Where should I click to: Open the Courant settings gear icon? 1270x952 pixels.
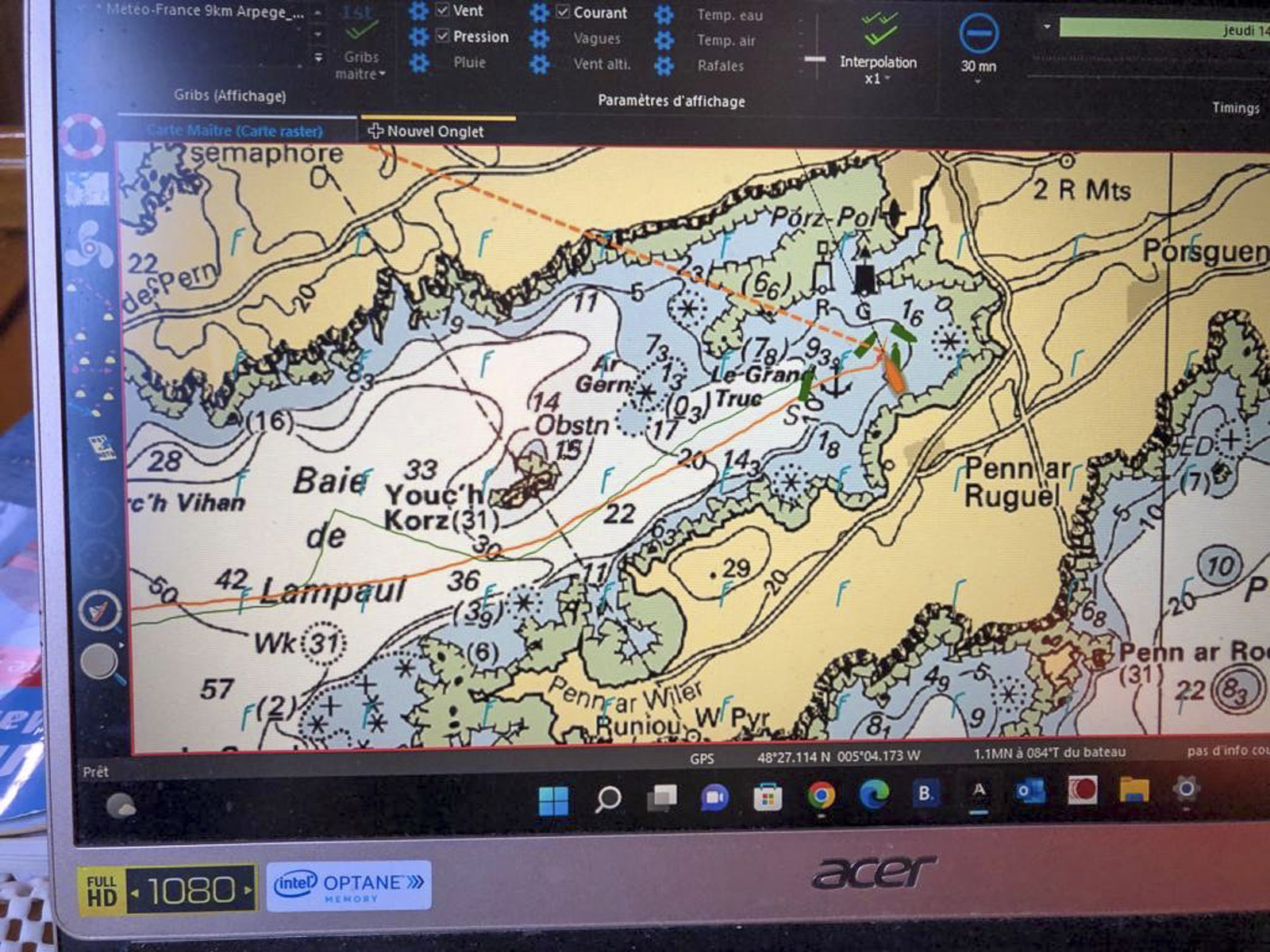tap(540, 13)
